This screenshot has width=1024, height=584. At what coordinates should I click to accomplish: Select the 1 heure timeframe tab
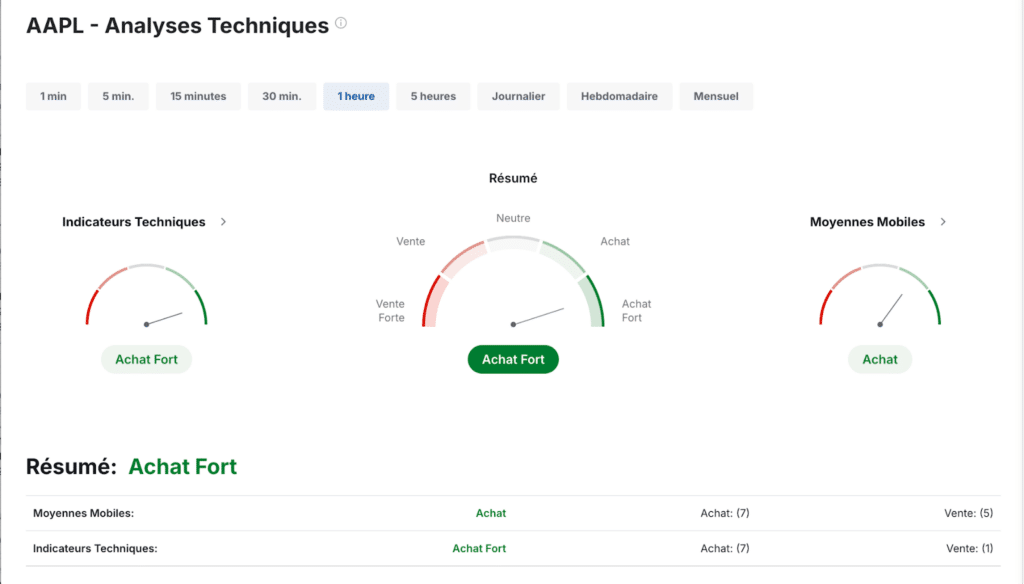click(x=356, y=96)
